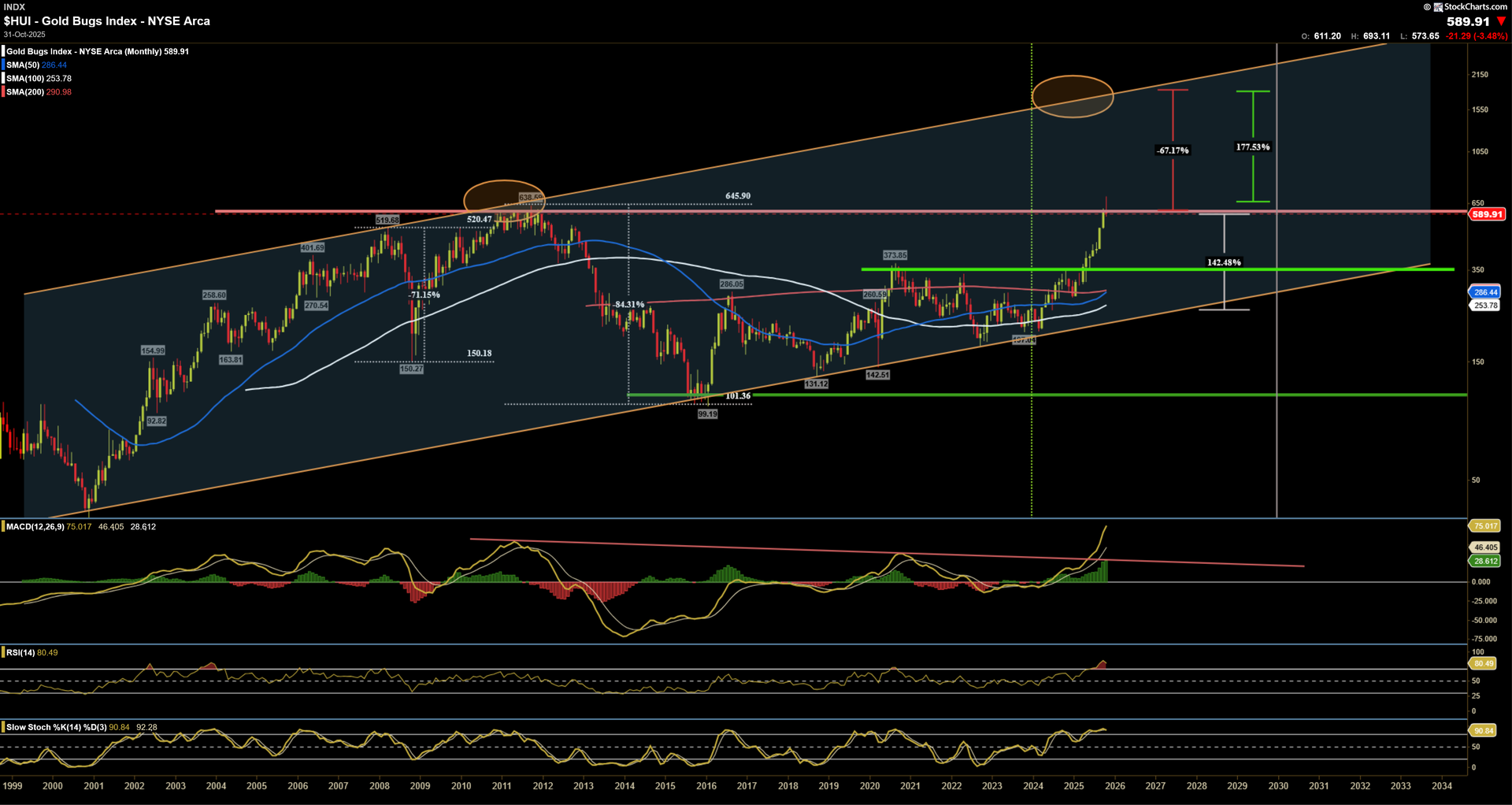Click the MACD(12,26,9) indicator label
This screenshot has width=1512, height=805.
[35, 527]
